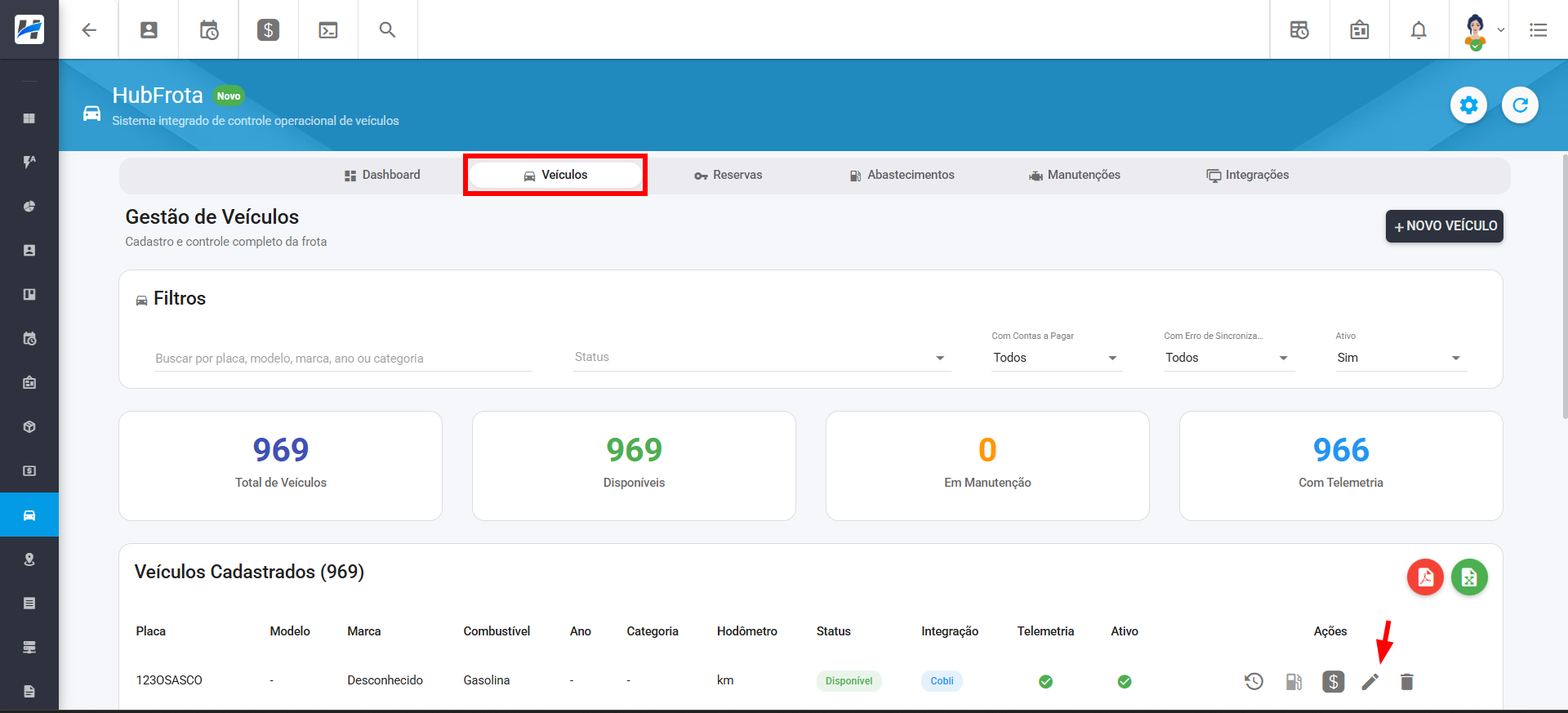Focus the vehicle search field
The image size is (1568, 713).
point(343,358)
